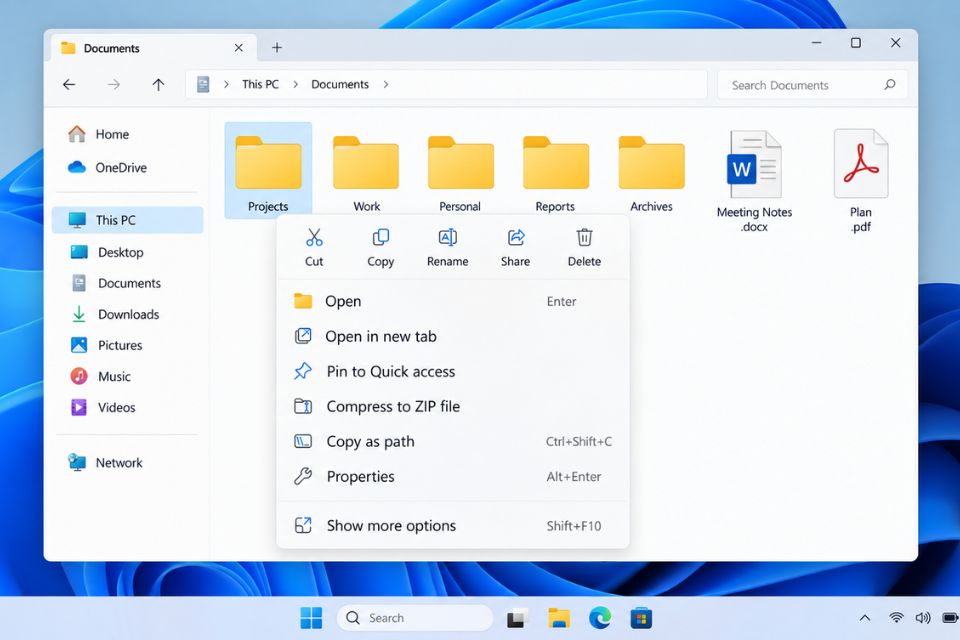Expand chevron after Documents breadcrumb
This screenshot has height=640, width=960.
click(386, 85)
